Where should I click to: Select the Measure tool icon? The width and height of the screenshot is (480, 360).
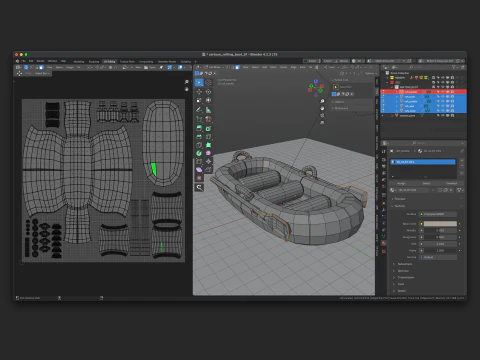pos(209,110)
